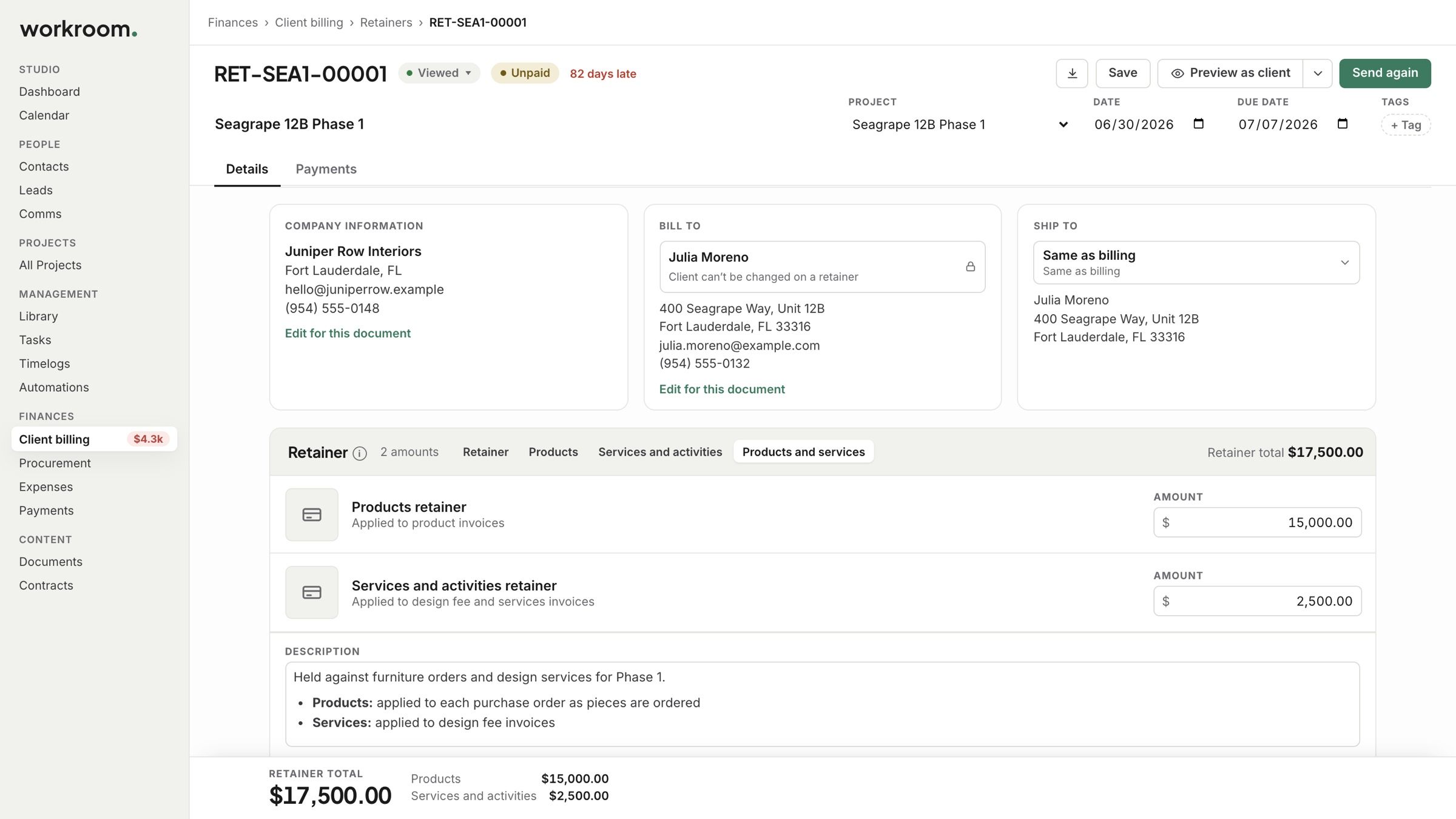The height and width of the screenshot is (819, 1456).
Task: Select the Details tab
Action: pyautogui.click(x=247, y=169)
